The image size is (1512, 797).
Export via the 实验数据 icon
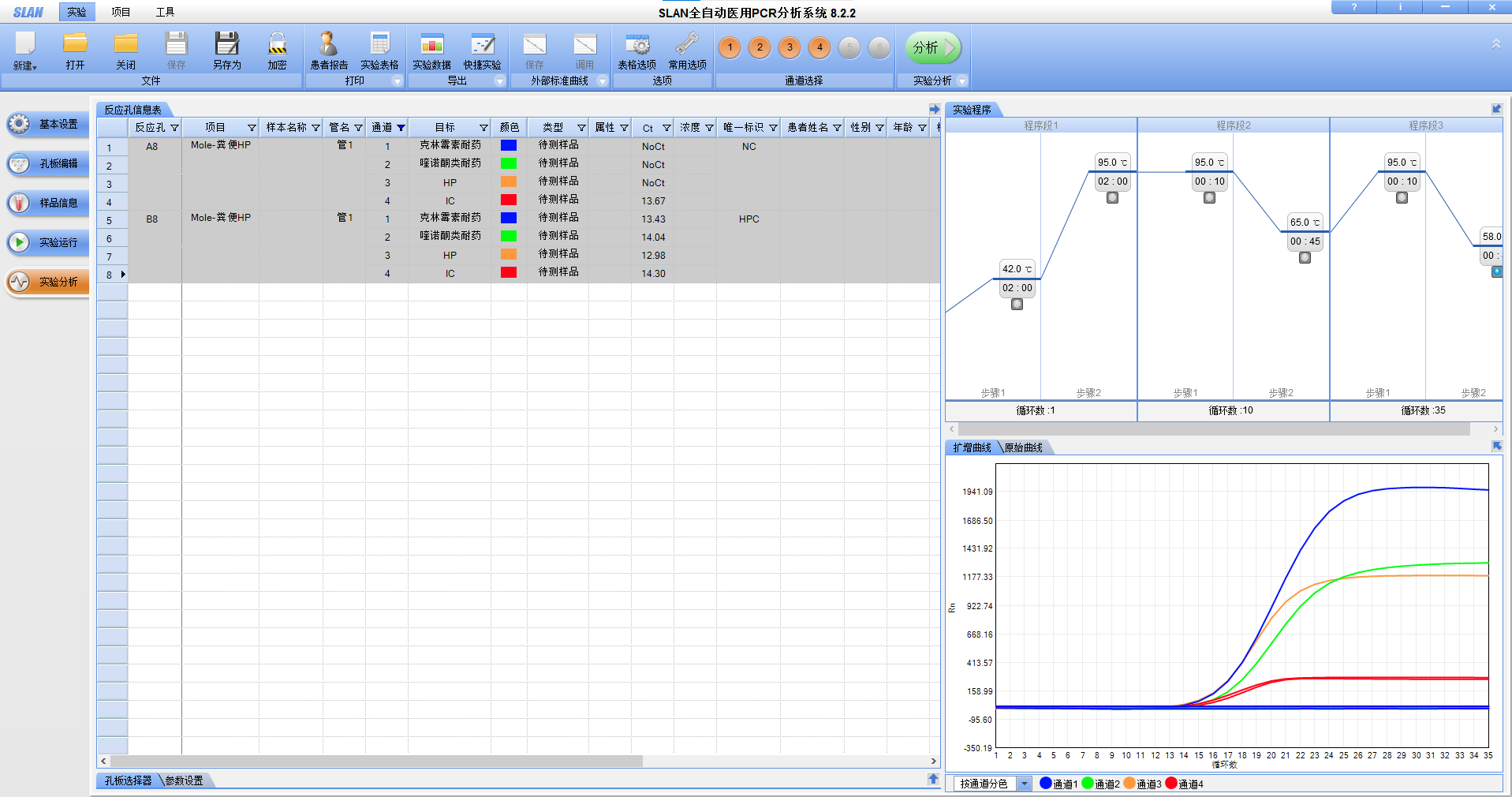431,45
